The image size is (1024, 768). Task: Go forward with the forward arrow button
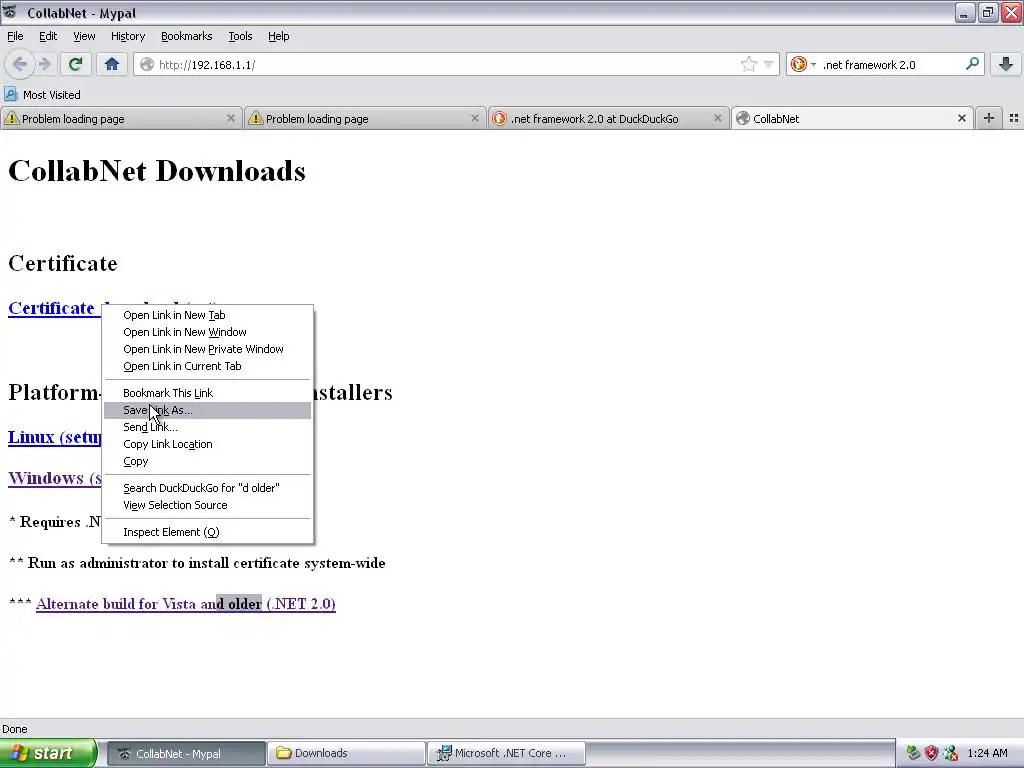(x=44, y=64)
